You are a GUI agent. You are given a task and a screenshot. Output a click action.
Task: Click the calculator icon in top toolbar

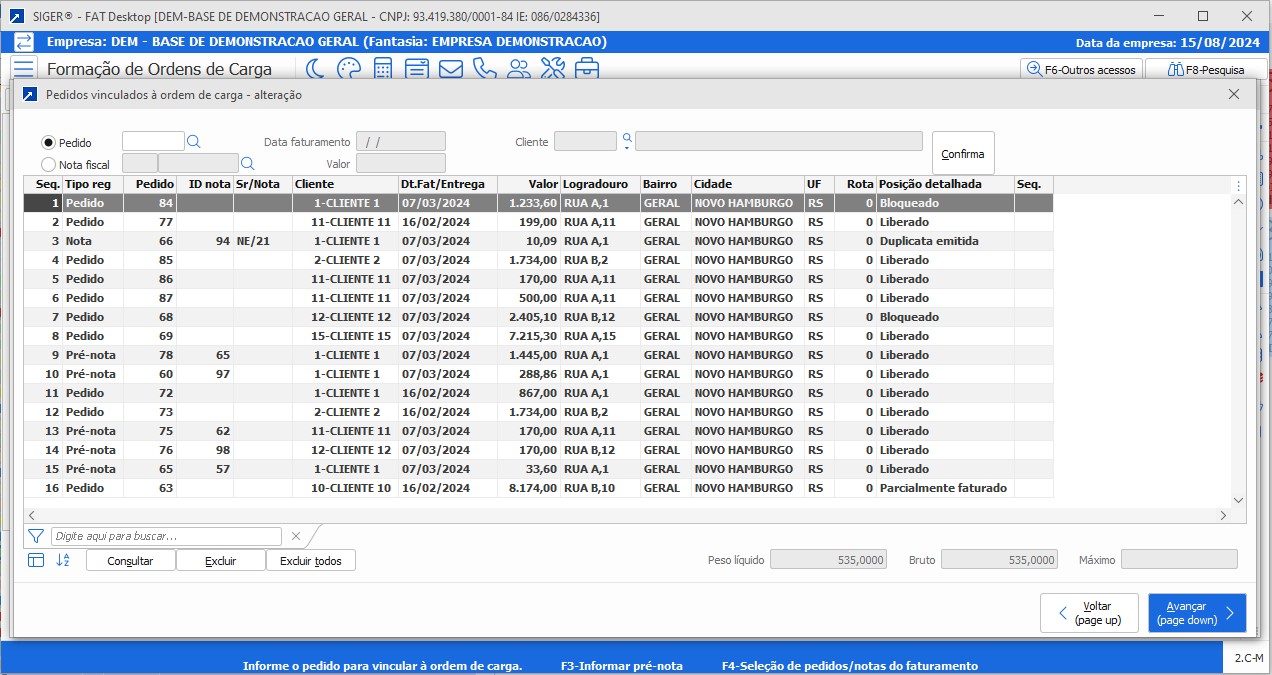[x=383, y=69]
